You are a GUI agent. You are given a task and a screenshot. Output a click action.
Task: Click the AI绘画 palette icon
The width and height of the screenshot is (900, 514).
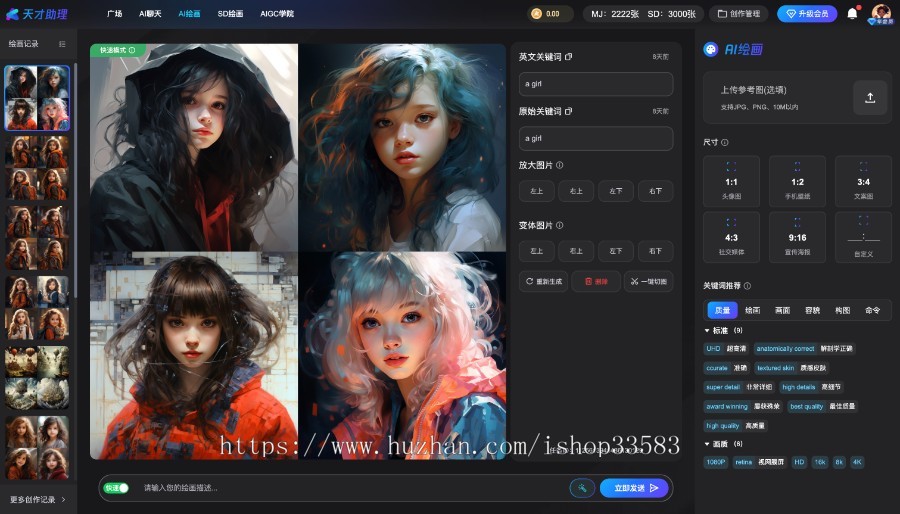coord(711,49)
